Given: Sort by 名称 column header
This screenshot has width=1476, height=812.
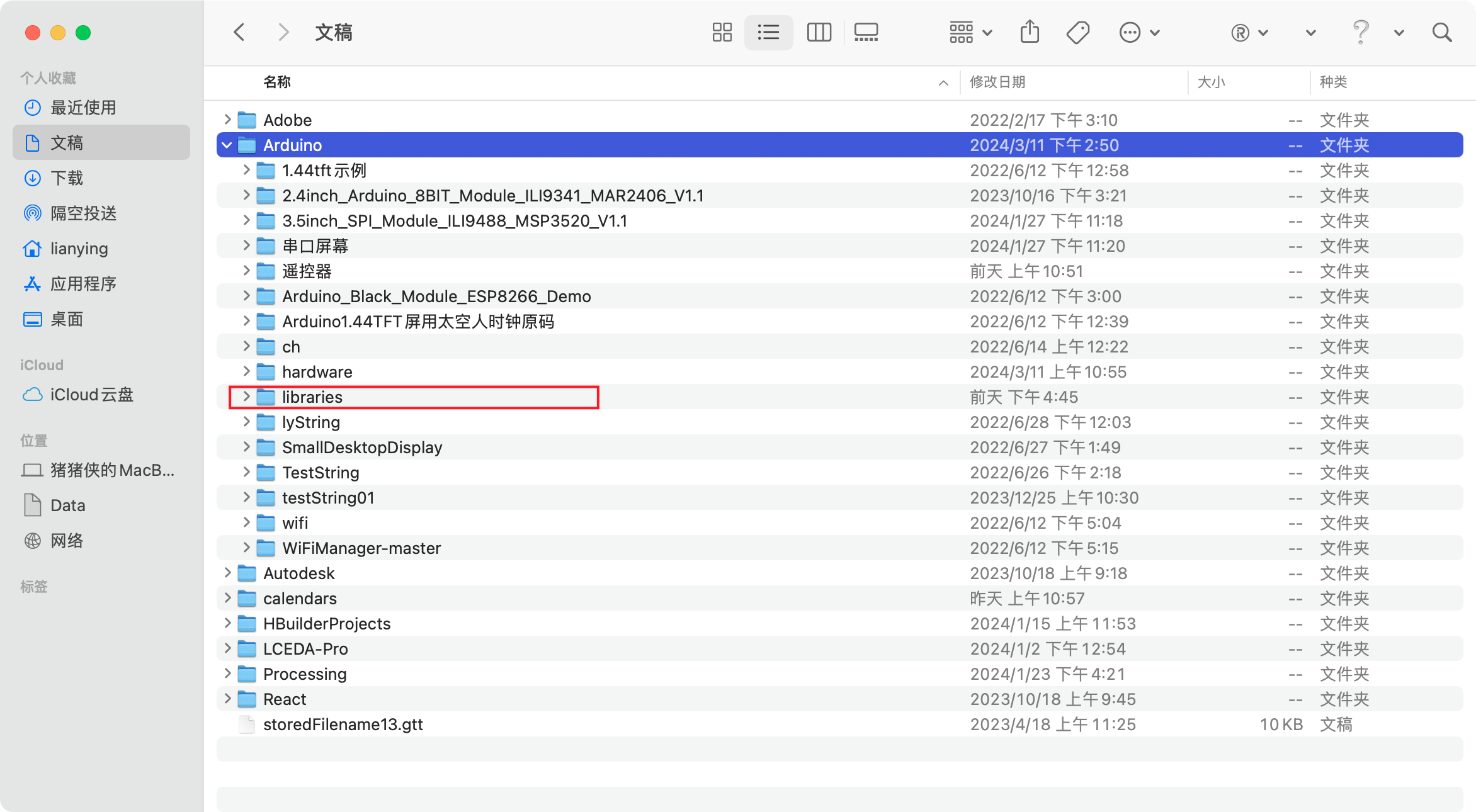Looking at the screenshot, I should tap(277, 82).
